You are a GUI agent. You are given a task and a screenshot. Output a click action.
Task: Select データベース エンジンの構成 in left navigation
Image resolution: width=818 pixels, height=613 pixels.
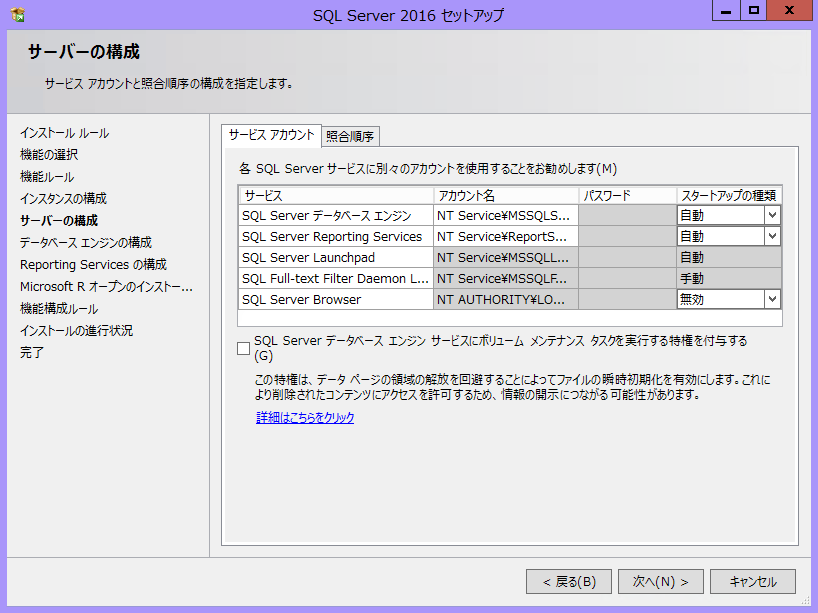pyautogui.click(x=86, y=243)
